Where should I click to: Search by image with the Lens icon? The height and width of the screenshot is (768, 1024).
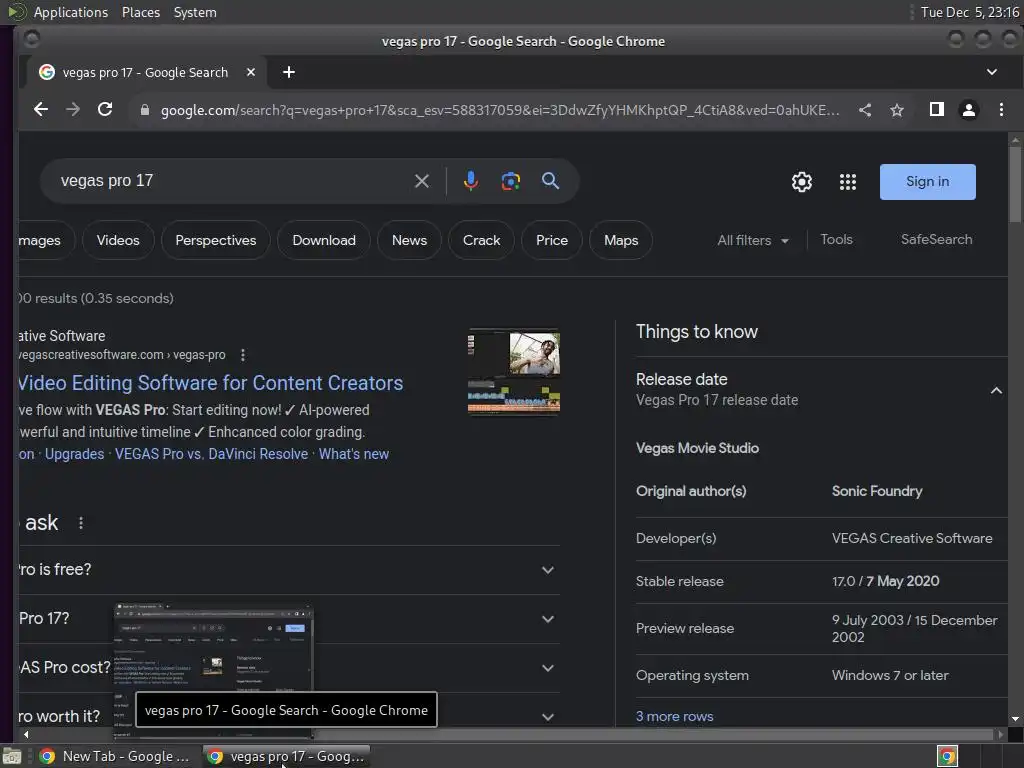coord(511,181)
